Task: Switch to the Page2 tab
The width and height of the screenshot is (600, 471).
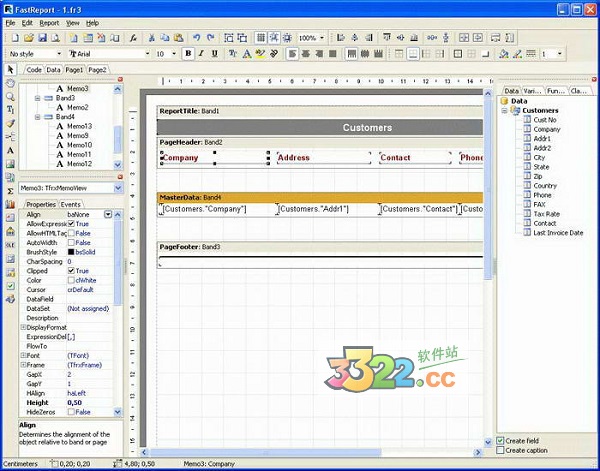Action: [x=97, y=70]
